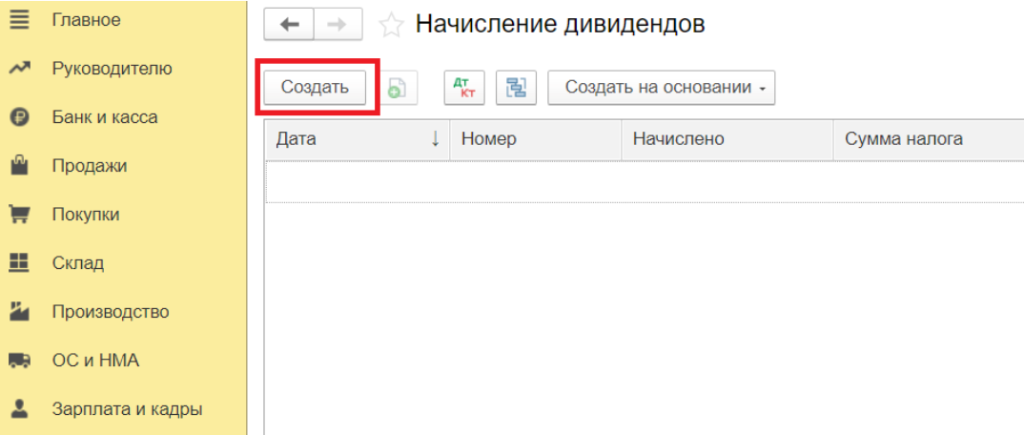Open the ОС и НМА section
This screenshot has width=1024, height=435.
[95, 360]
